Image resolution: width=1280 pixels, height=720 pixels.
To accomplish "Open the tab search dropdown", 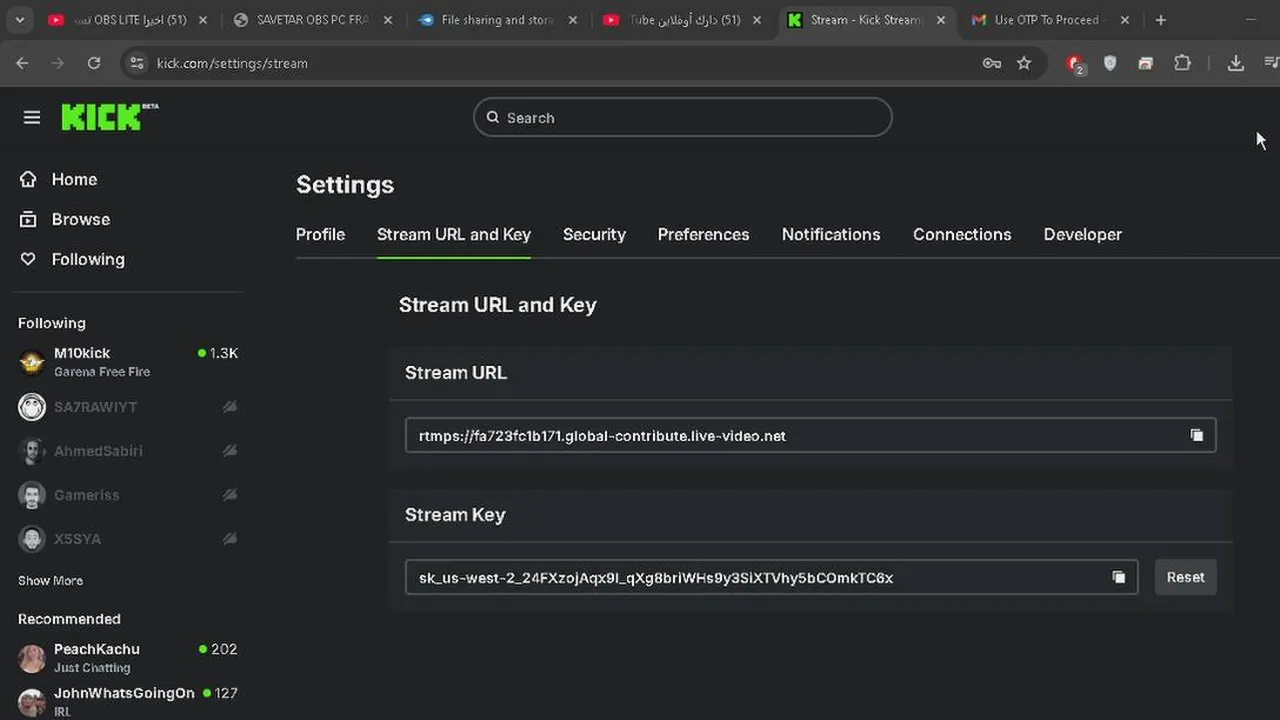I will pyautogui.click(x=20, y=20).
